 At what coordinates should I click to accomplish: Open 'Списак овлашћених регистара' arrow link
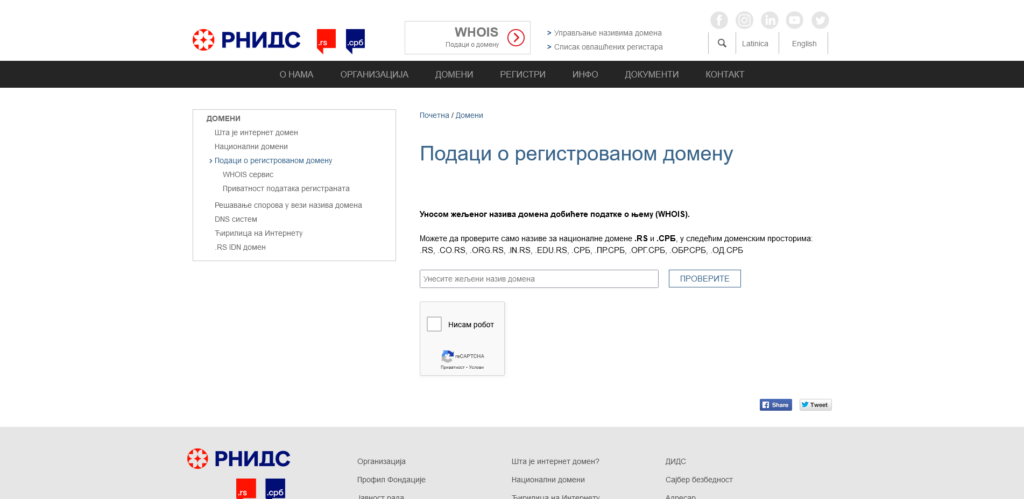point(608,47)
